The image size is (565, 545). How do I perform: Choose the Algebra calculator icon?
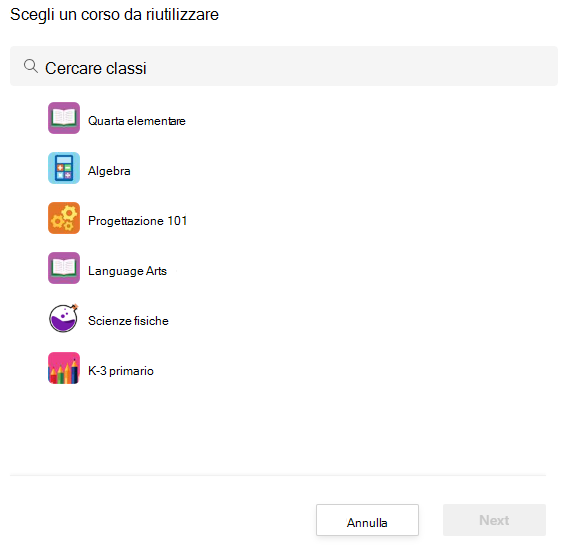64,168
